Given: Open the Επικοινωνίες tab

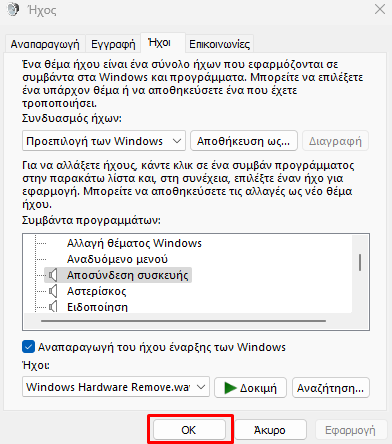Looking at the screenshot, I should click(219, 44).
